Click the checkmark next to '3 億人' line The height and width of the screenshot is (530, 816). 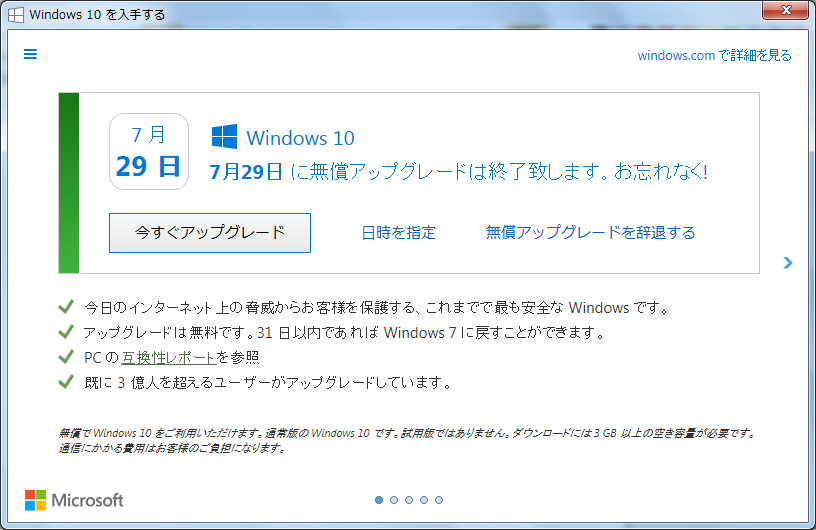[66, 382]
